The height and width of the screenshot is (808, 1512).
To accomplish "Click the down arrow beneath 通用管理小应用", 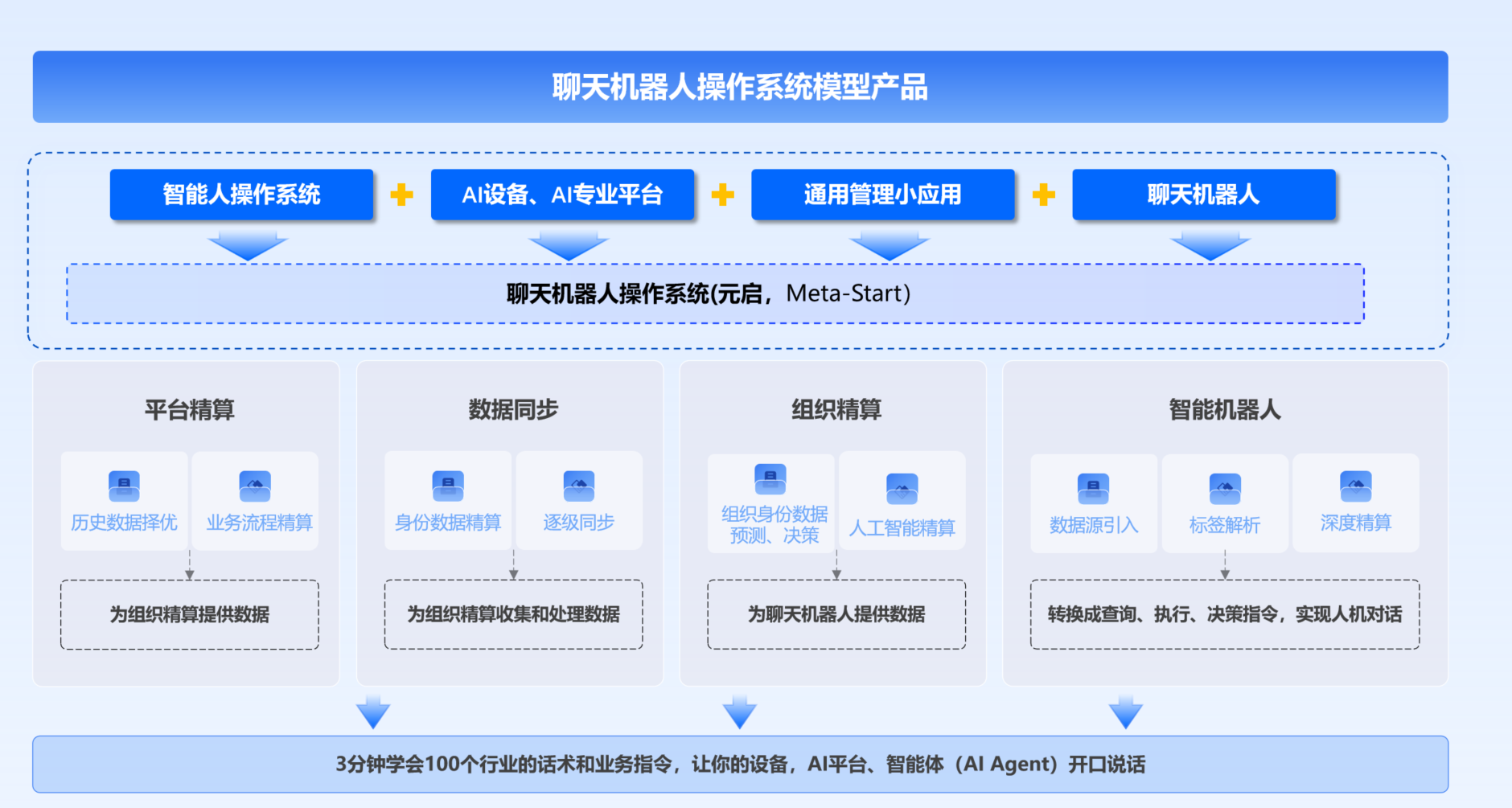I will click(889, 246).
